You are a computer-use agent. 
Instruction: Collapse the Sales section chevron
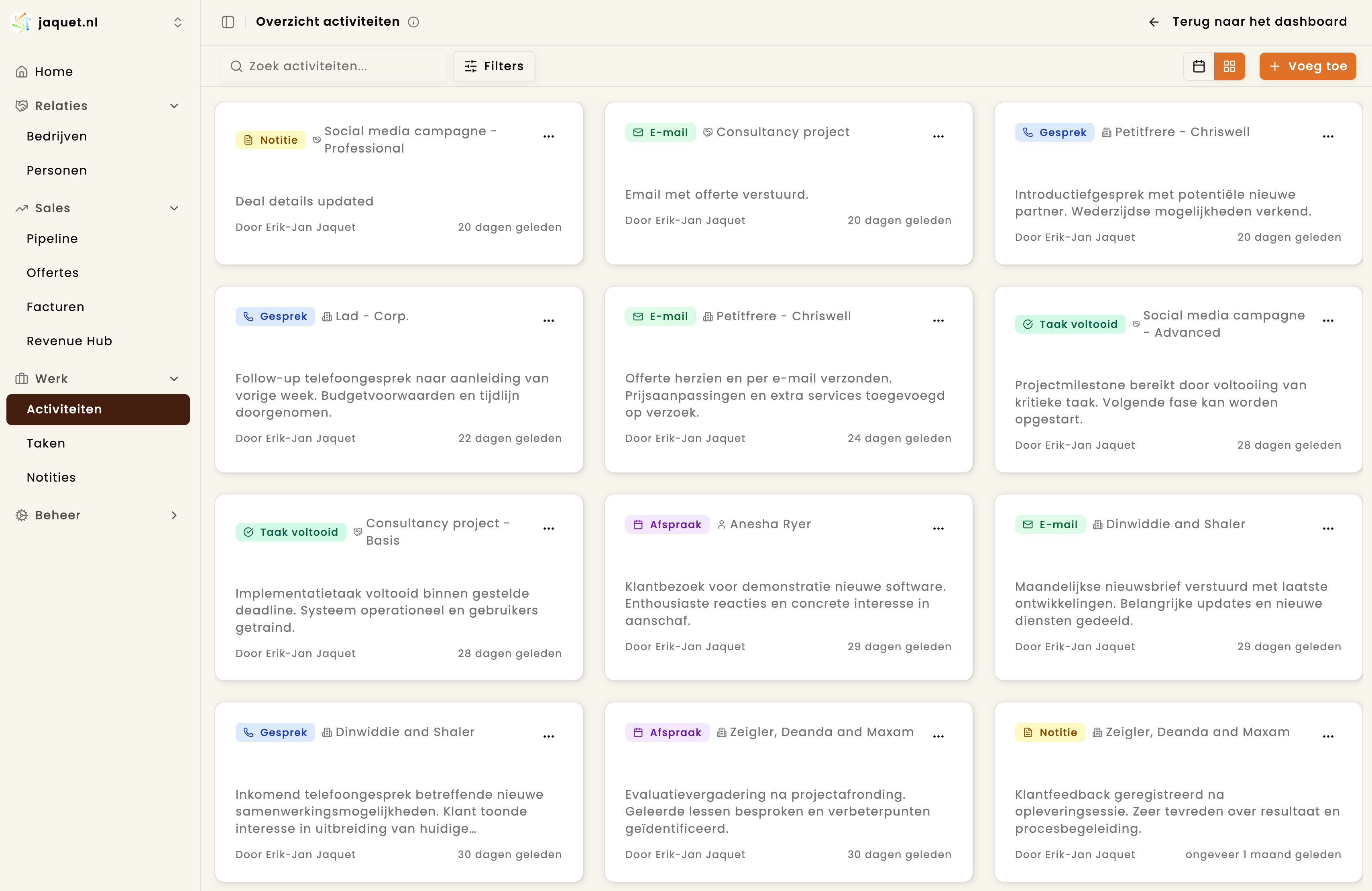pyautogui.click(x=174, y=208)
